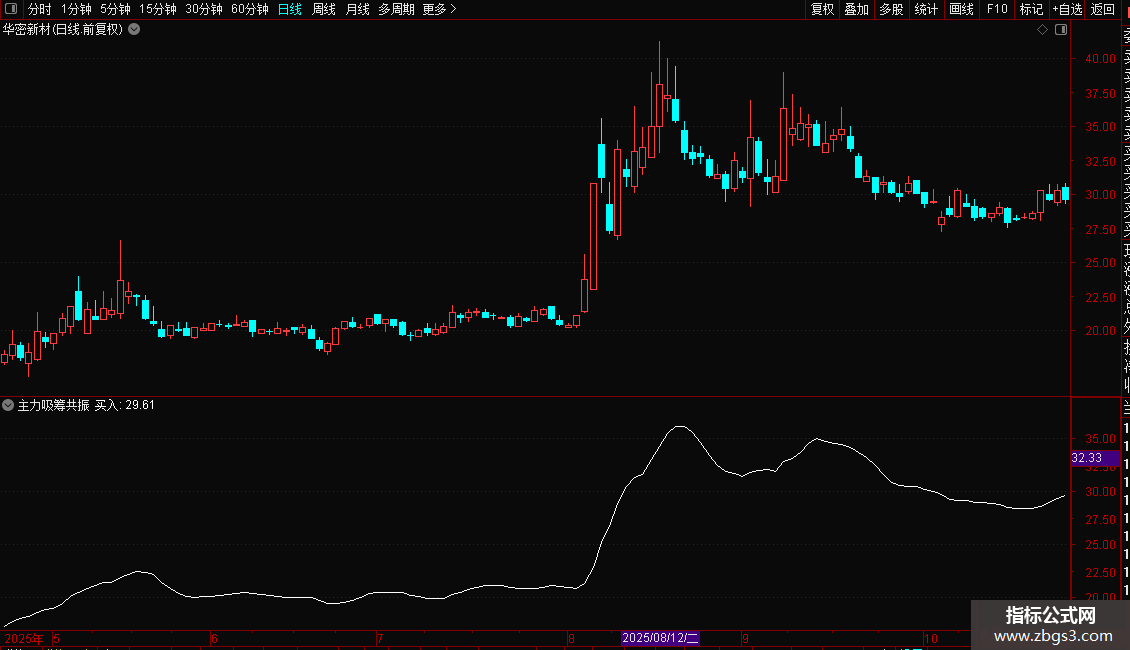Click the 37.50 price axis label
The width and height of the screenshot is (1130, 650).
1100,94
